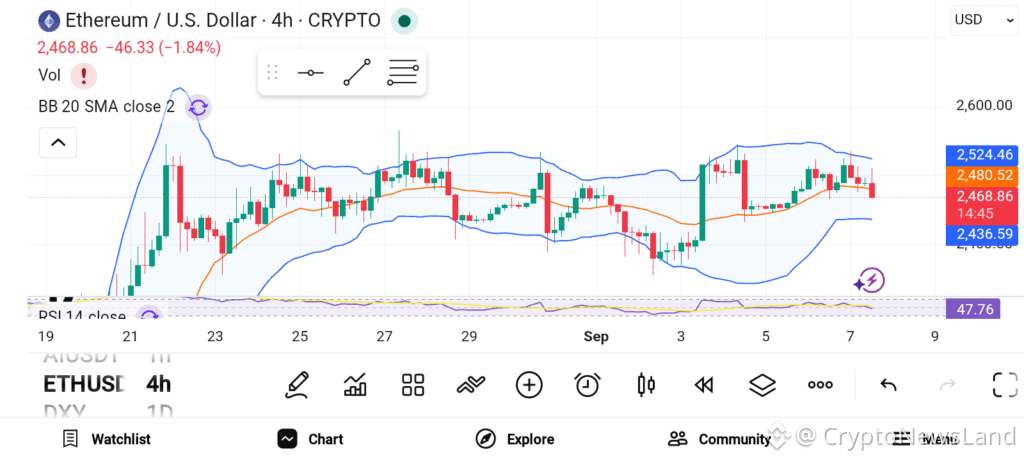Viewport: 1024px width, 461px height.
Task: Enter fullscreen mode with the corner brackets icon
Action: point(1005,385)
